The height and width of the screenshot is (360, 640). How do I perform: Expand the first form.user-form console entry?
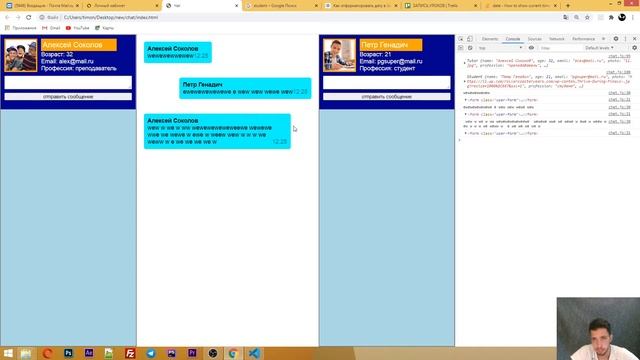pos(465,100)
